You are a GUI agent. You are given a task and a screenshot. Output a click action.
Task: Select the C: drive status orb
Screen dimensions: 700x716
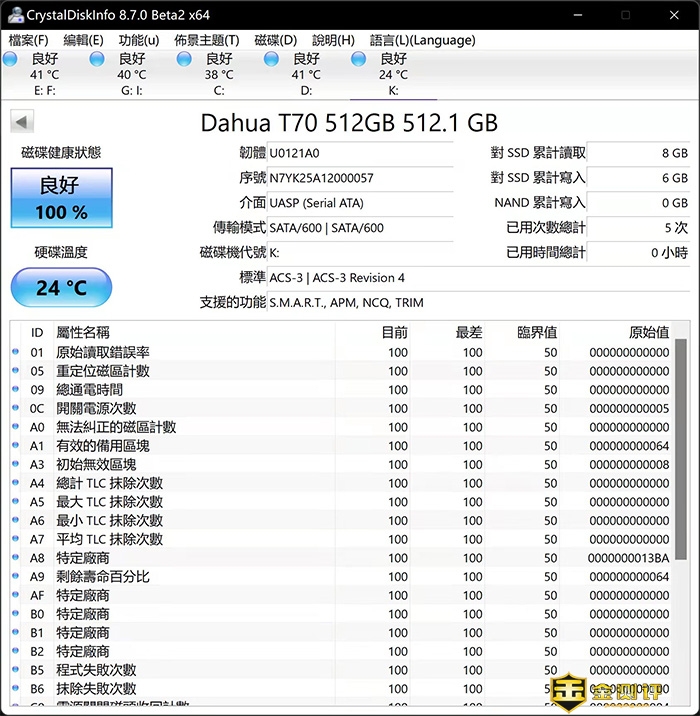coord(185,59)
